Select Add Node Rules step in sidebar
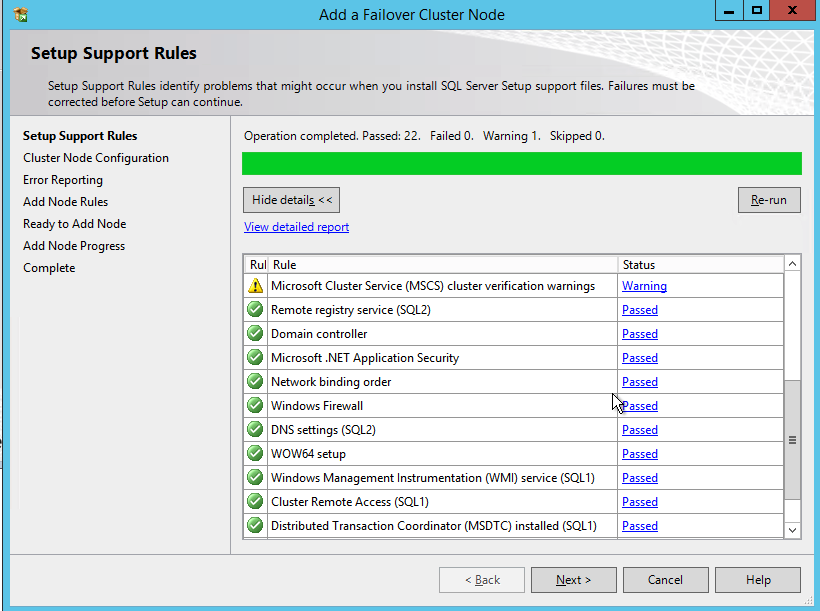This screenshot has height=611, width=820. [65, 202]
